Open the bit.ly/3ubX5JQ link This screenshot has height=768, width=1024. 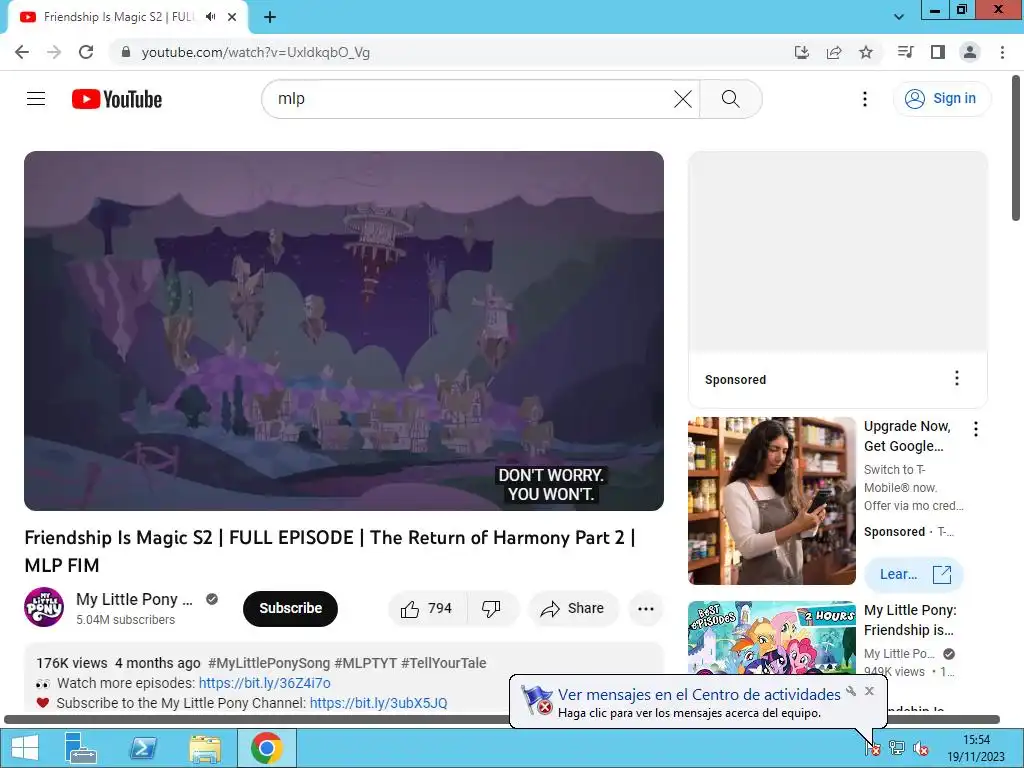[378, 703]
